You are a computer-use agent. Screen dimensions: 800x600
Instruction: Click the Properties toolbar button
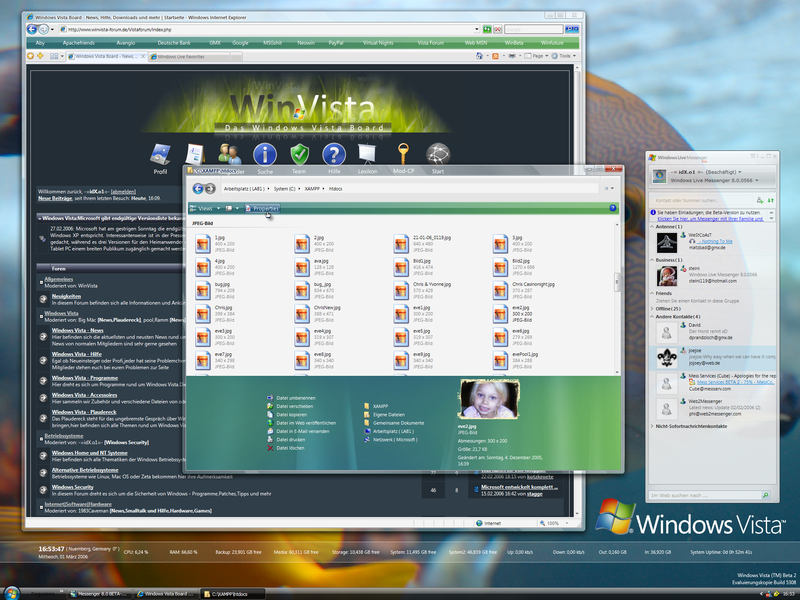pyautogui.click(x=262, y=209)
